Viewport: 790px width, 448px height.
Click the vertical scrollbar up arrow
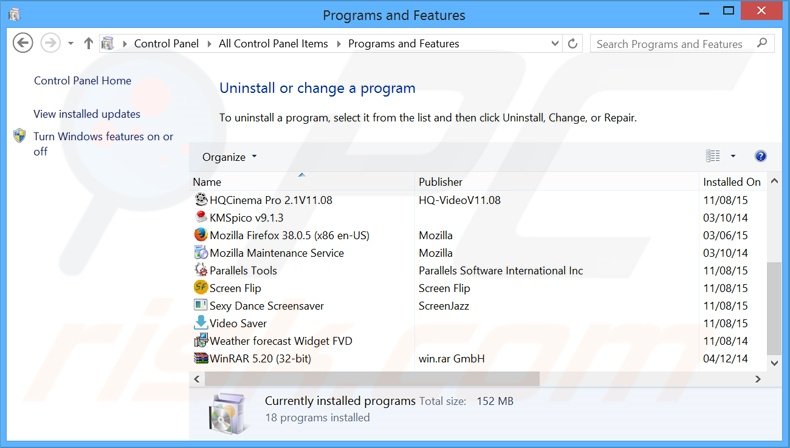point(774,181)
